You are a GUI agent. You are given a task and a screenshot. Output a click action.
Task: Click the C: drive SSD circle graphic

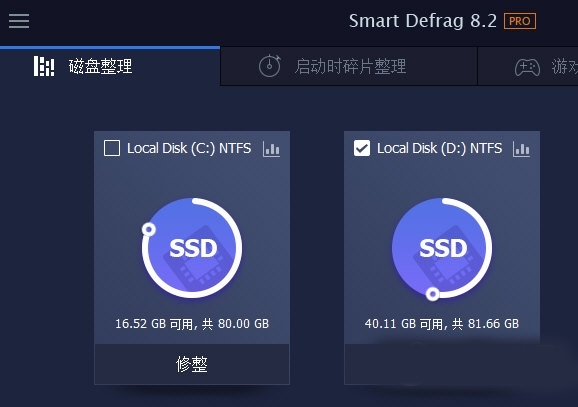pyautogui.click(x=192, y=248)
